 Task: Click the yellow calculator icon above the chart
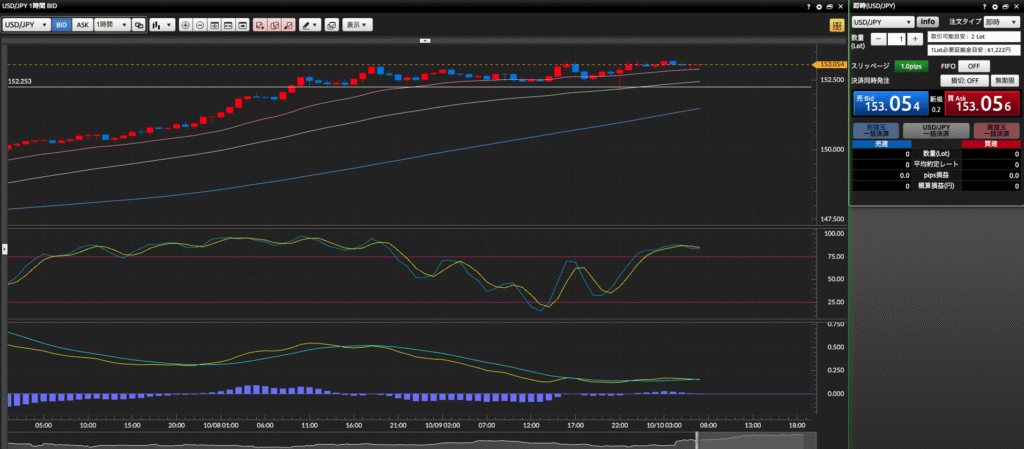[x=836, y=24]
